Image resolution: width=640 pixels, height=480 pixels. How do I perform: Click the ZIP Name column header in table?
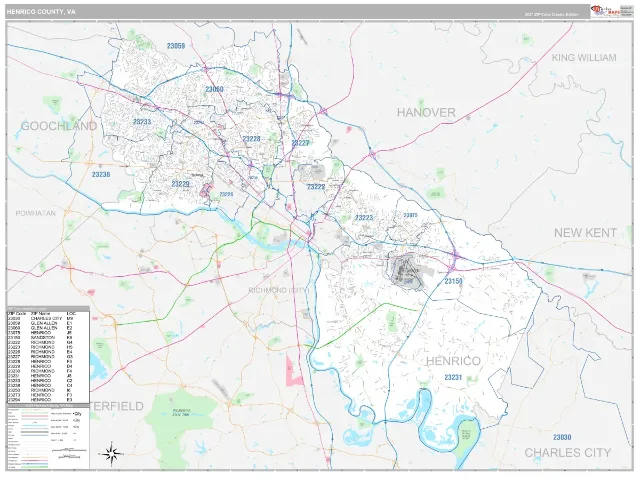tap(40, 313)
